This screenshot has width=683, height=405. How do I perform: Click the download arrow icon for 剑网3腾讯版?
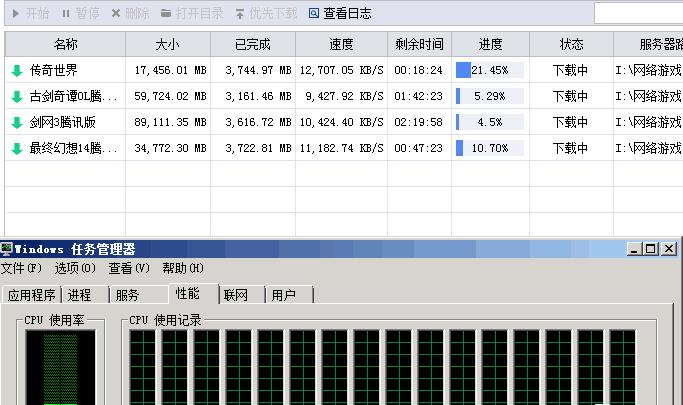click(17, 122)
